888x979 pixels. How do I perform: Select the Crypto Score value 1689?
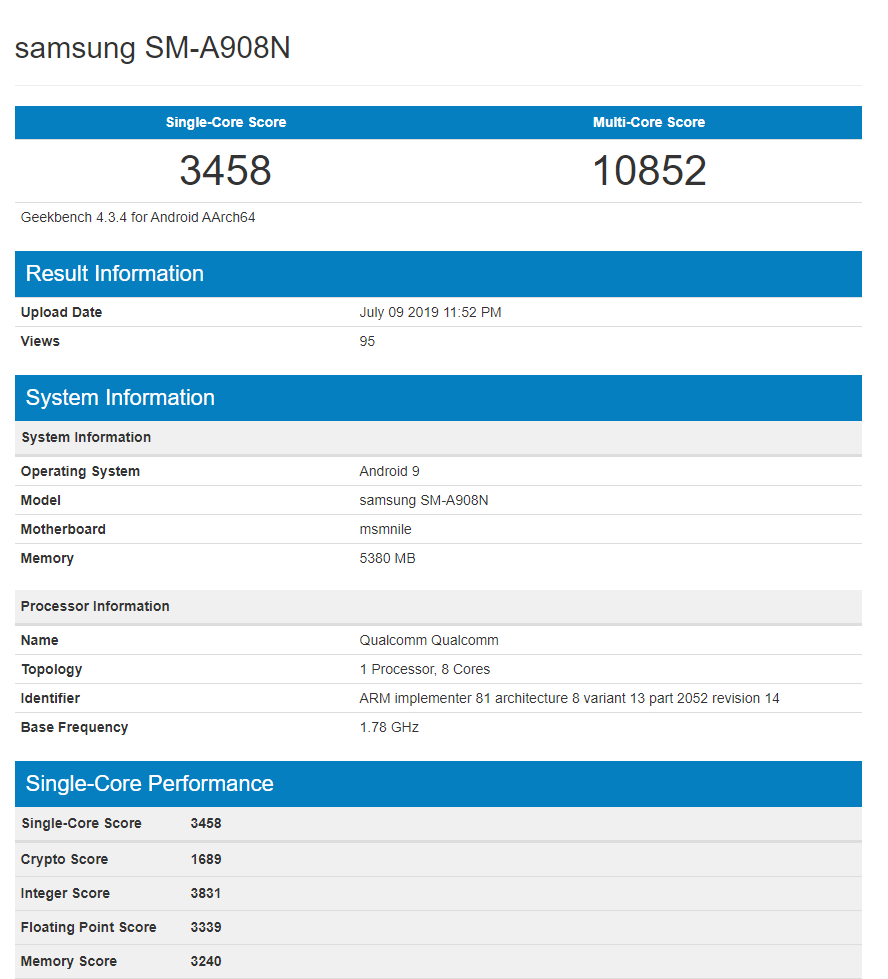pyautogui.click(x=206, y=859)
